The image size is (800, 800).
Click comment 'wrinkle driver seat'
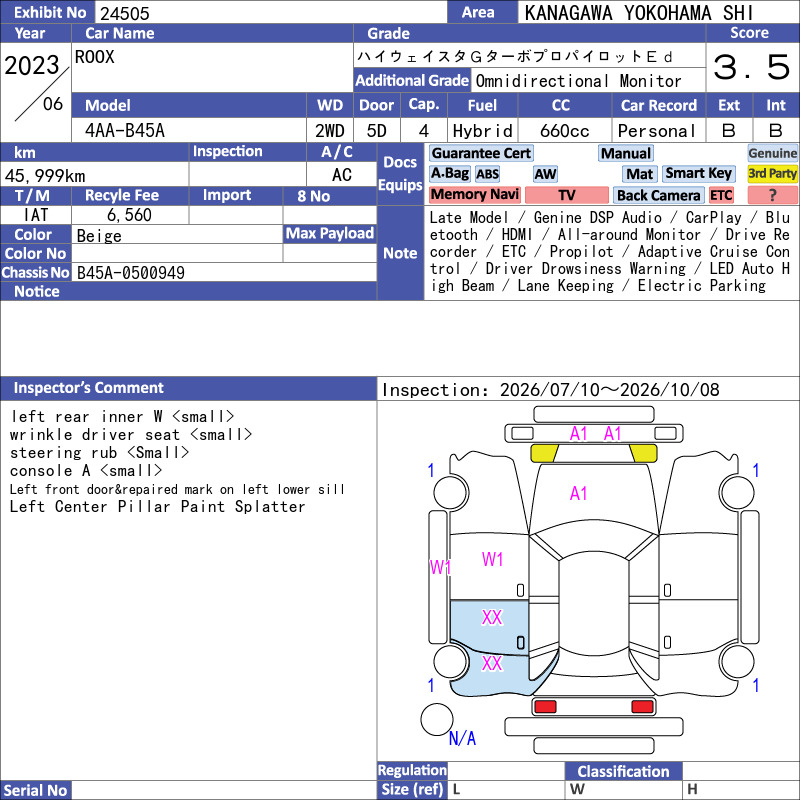click(x=131, y=434)
